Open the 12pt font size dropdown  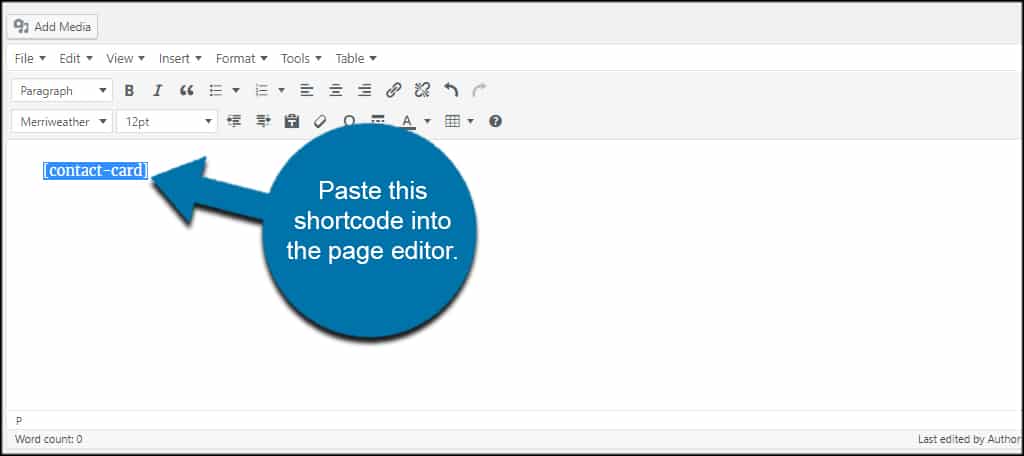[167, 122]
